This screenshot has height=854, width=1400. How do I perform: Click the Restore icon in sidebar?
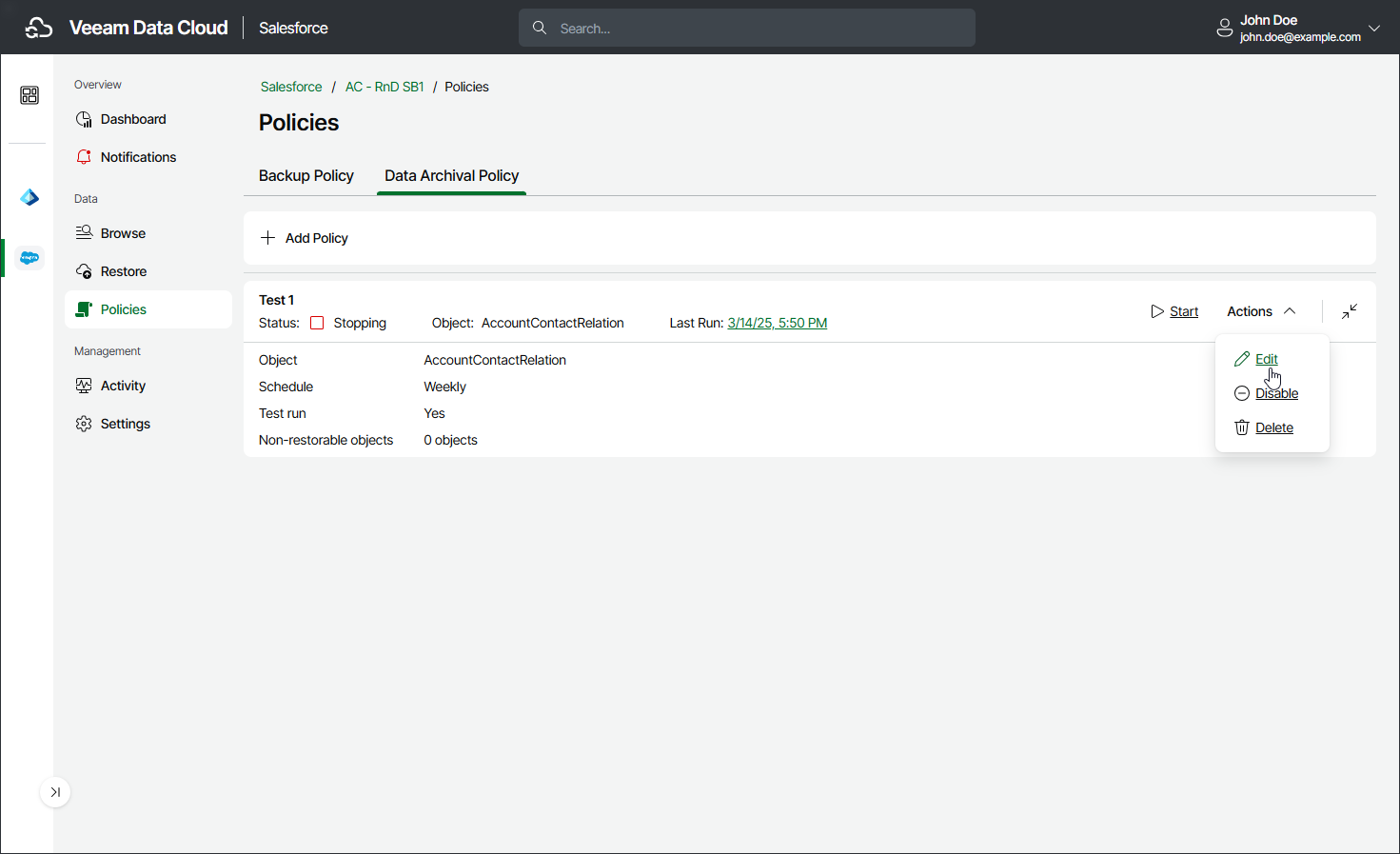[x=84, y=271]
